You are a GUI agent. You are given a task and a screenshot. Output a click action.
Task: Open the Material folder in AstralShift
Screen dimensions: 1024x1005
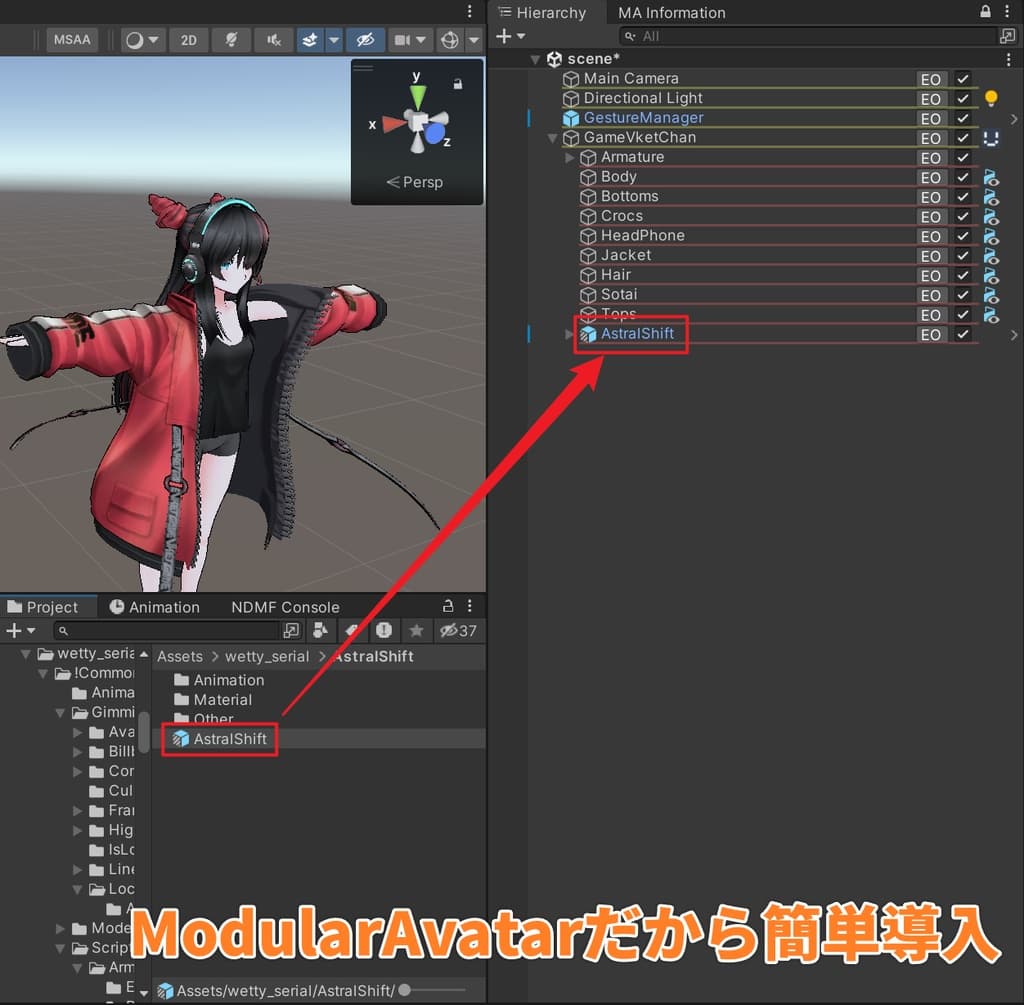pos(213,699)
